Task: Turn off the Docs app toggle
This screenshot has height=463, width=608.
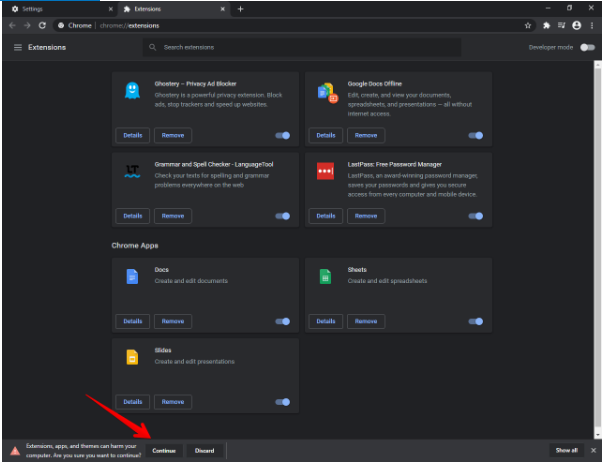Action: (283, 321)
